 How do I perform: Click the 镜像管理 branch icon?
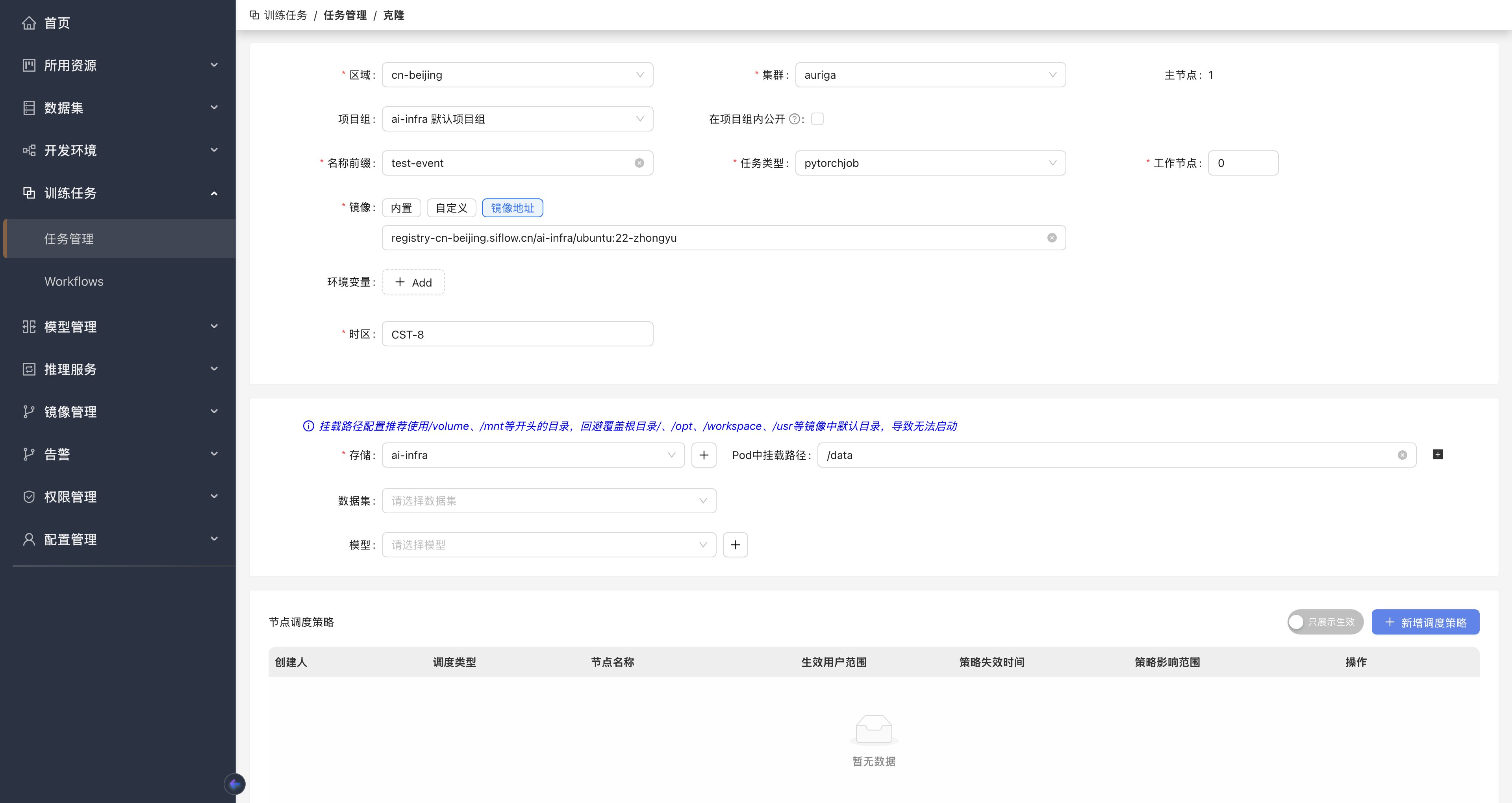point(29,411)
